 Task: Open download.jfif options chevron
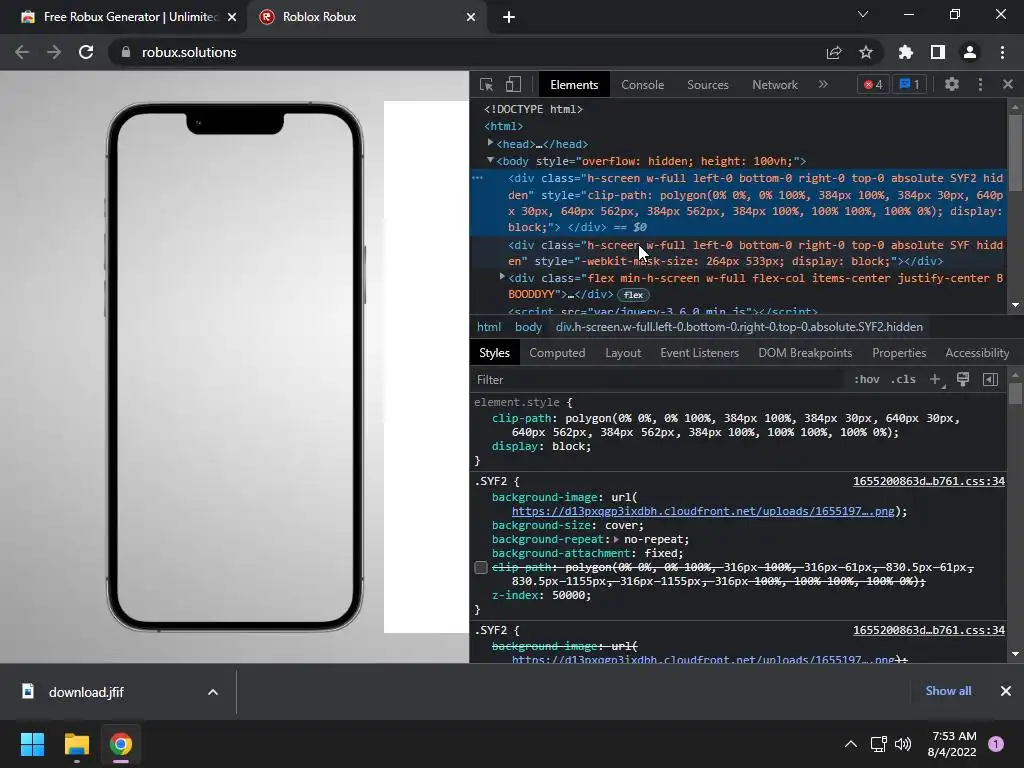pos(213,692)
